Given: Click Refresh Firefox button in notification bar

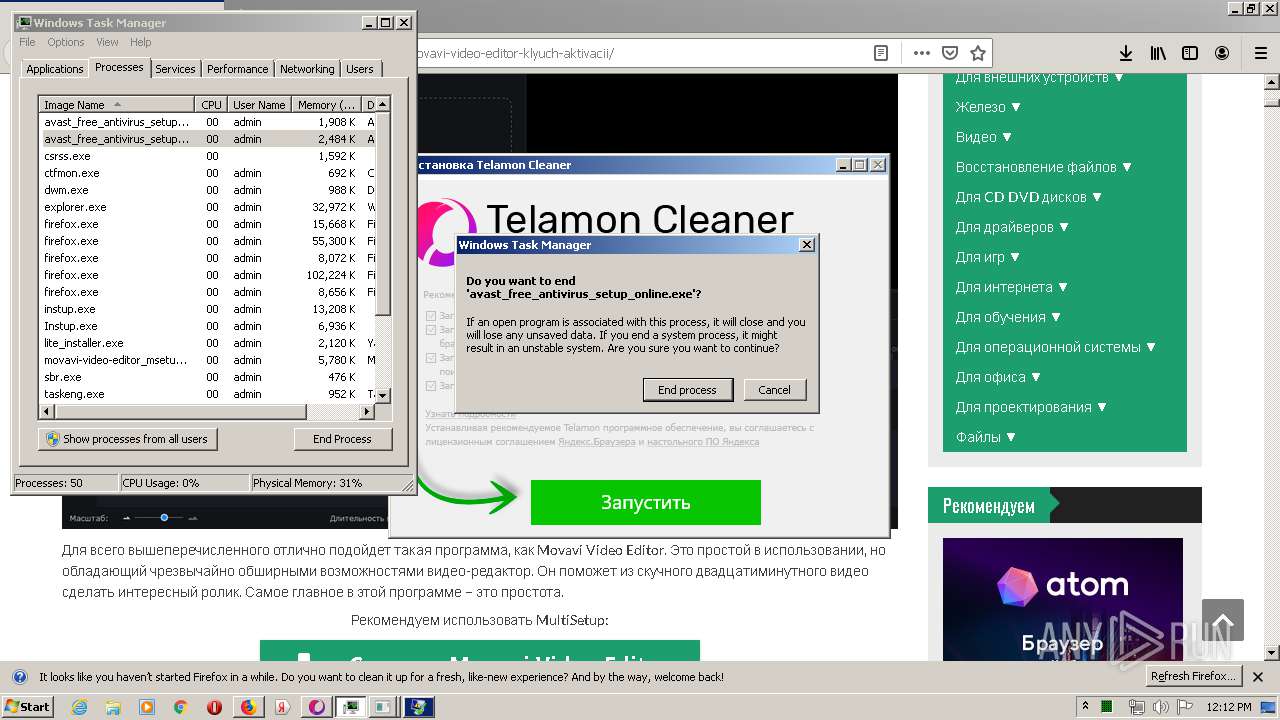Looking at the screenshot, I should pyautogui.click(x=1193, y=676).
